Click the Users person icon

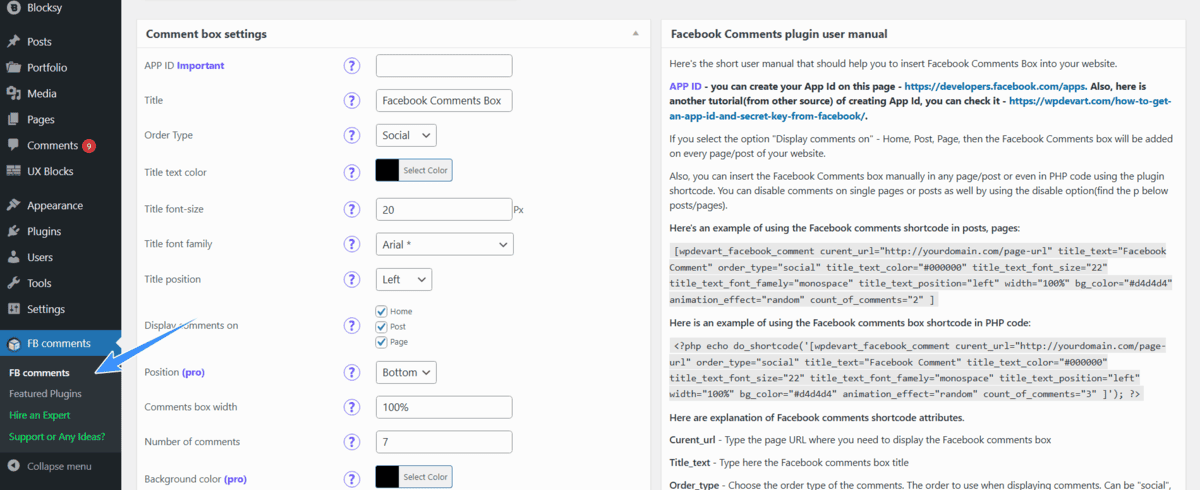pos(13,258)
